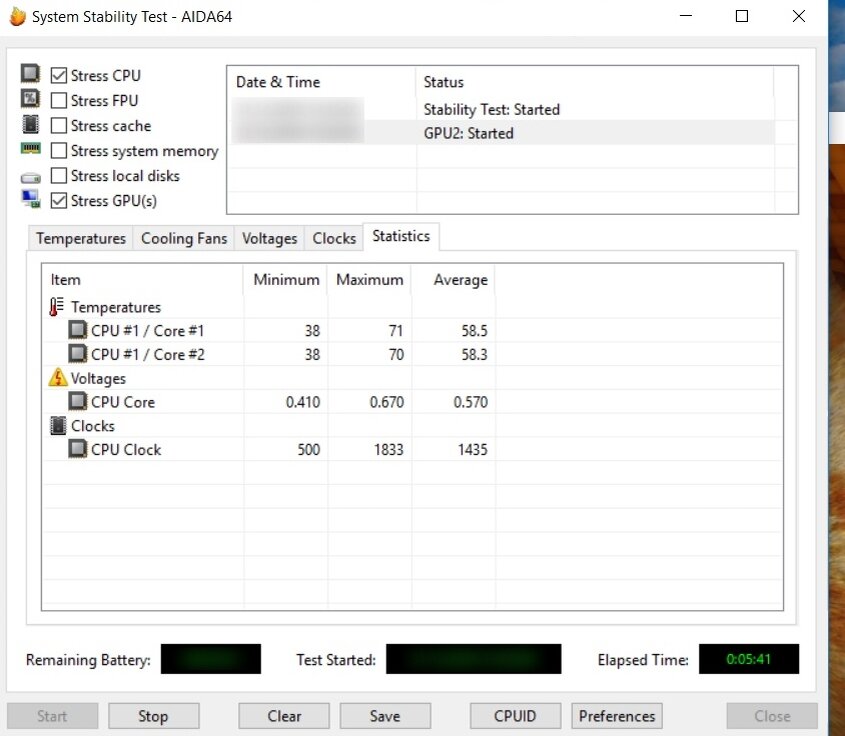Click the CPU chip icon beside Stress CPU
Image resolution: width=845 pixels, height=736 pixels.
[31, 73]
